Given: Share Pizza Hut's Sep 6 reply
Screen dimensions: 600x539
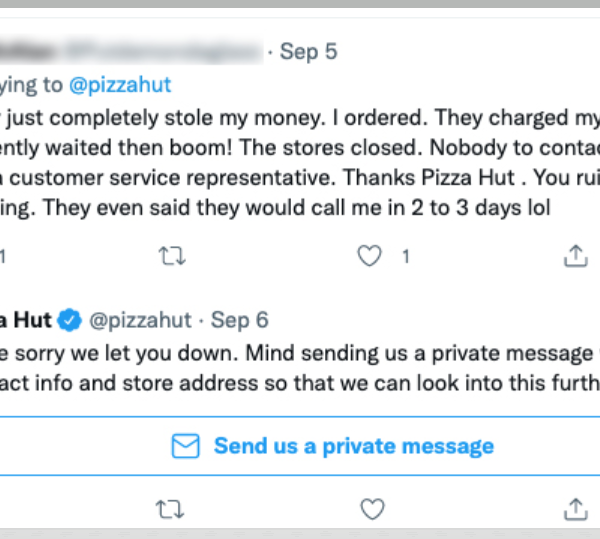Looking at the screenshot, I should pyautogui.click(x=576, y=509).
